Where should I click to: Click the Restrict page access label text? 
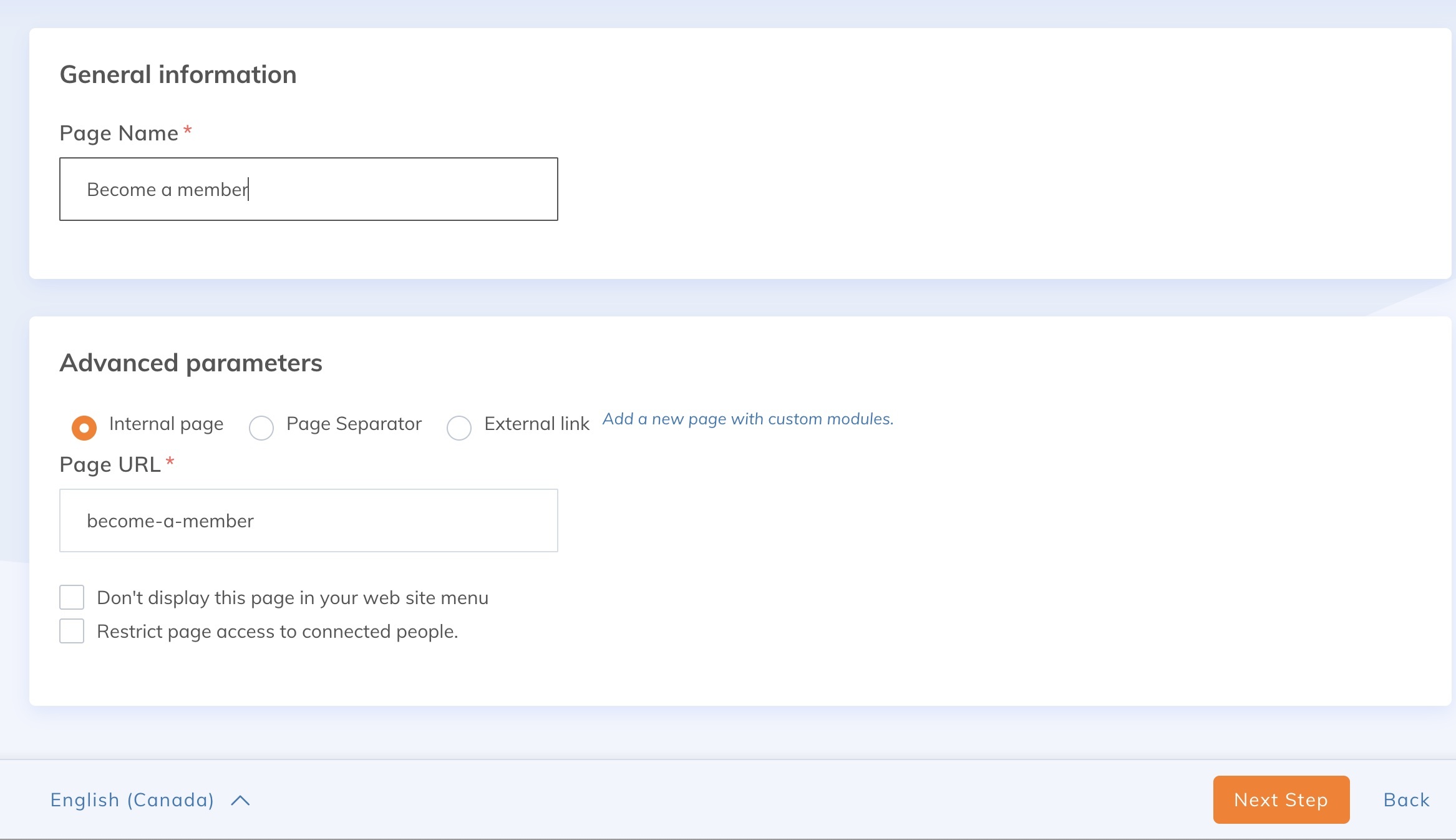click(278, 632)
